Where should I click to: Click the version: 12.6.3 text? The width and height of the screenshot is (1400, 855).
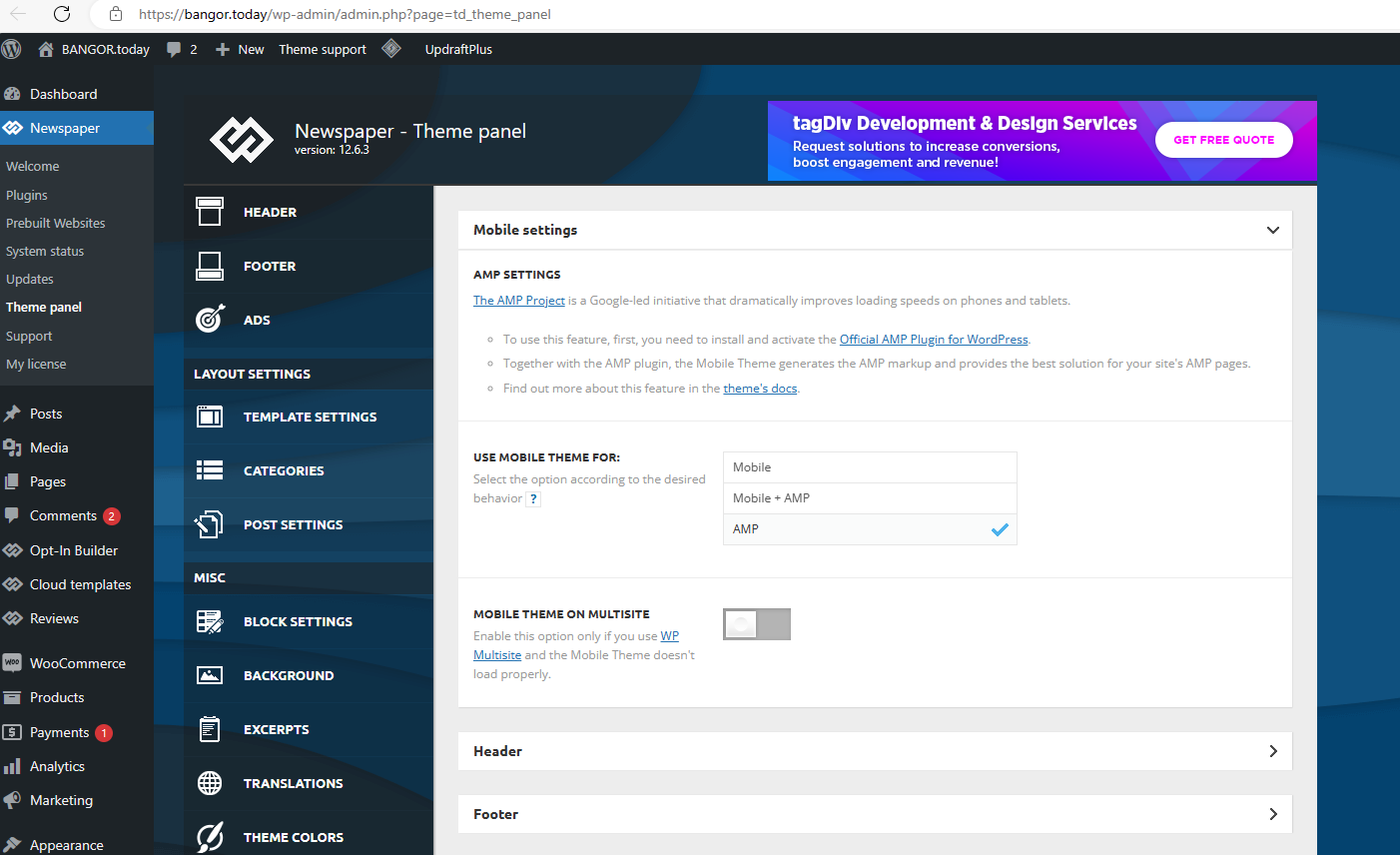(332, 150)
